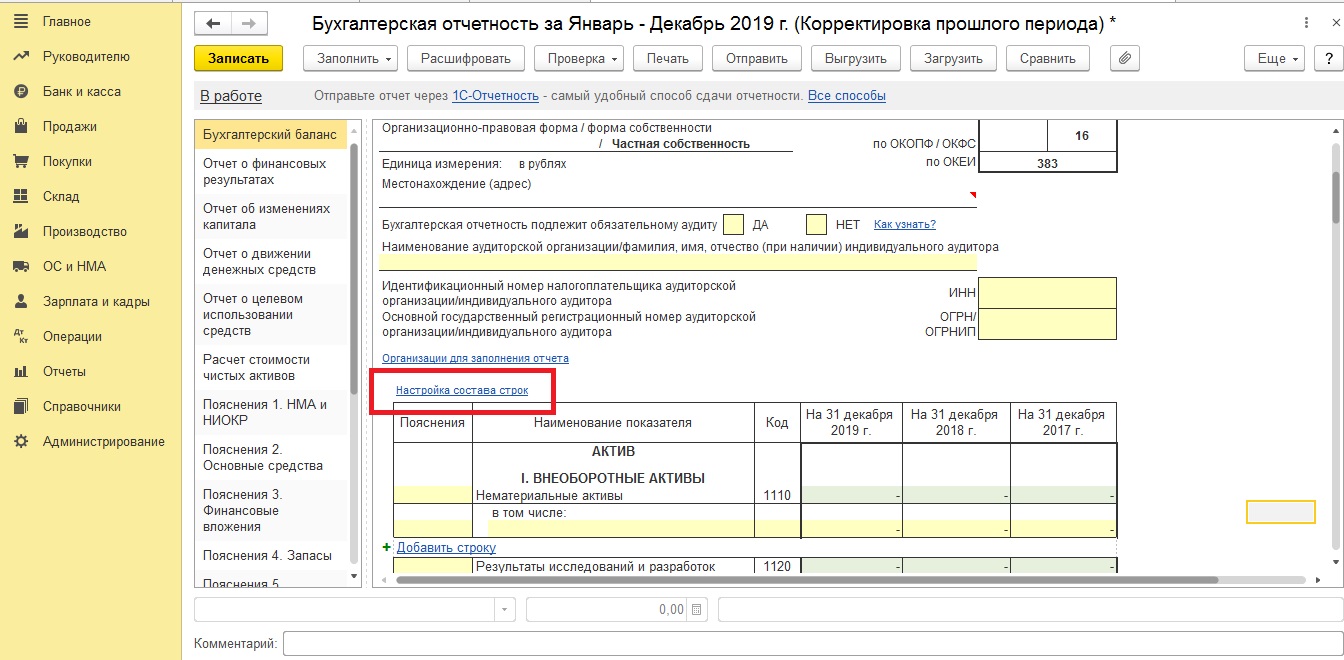Open Еще dropdown menu
The width and height of the screenshot is (1344, 660).
coord(1276,58)
